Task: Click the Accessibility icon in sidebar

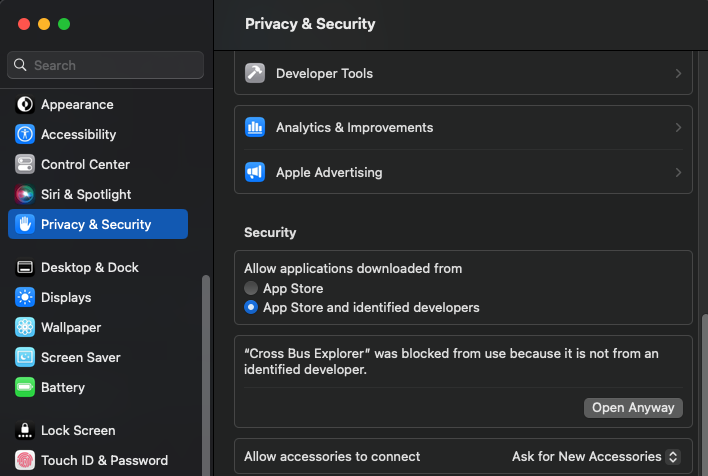Action: (25, 135)
